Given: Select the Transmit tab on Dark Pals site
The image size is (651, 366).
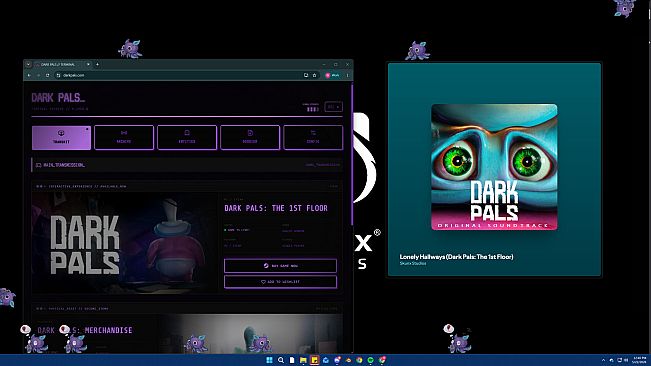Looking at the screenshot, I should (x=61, y=137).
